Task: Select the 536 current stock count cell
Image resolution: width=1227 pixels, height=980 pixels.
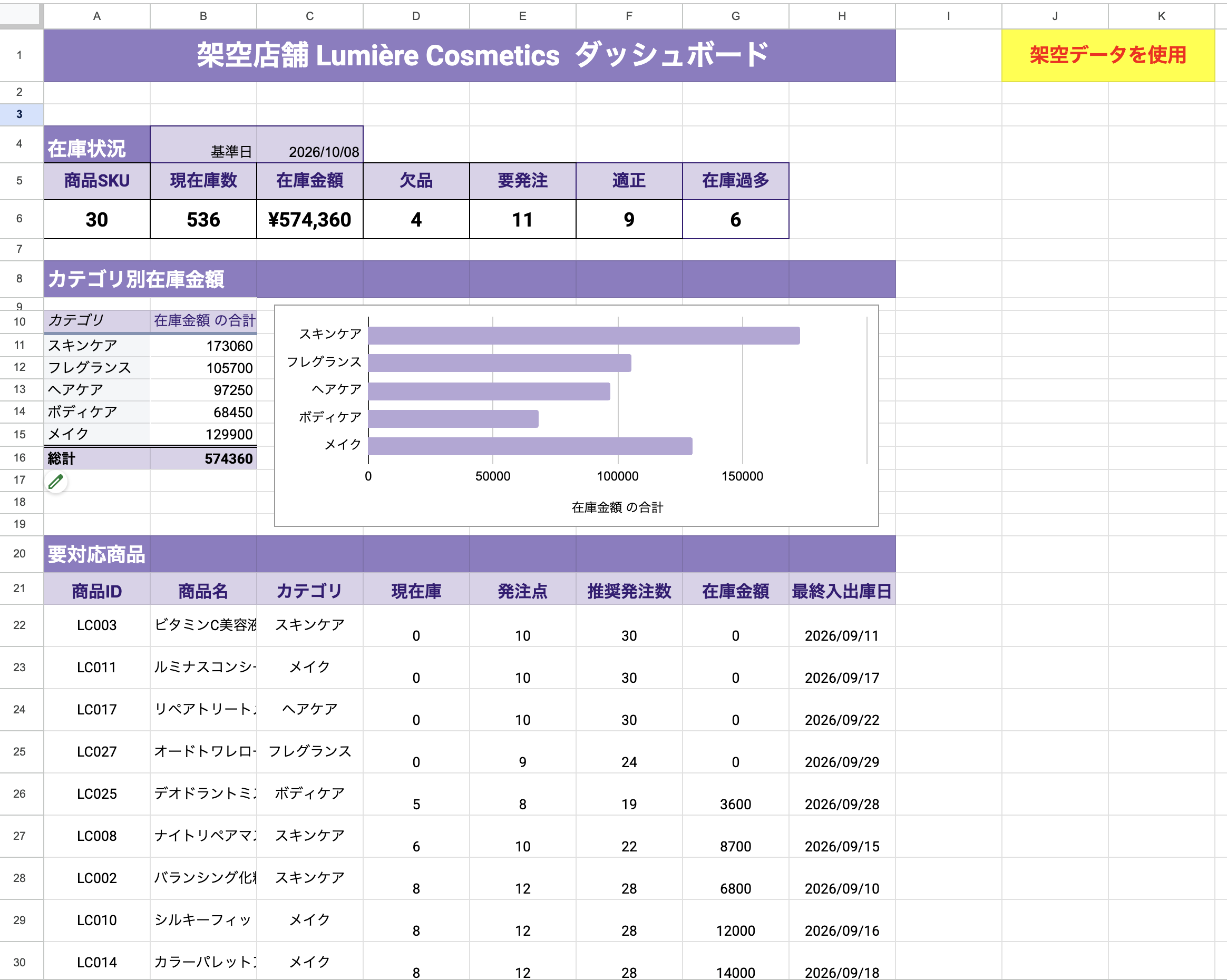Action: tap(203, 219)
